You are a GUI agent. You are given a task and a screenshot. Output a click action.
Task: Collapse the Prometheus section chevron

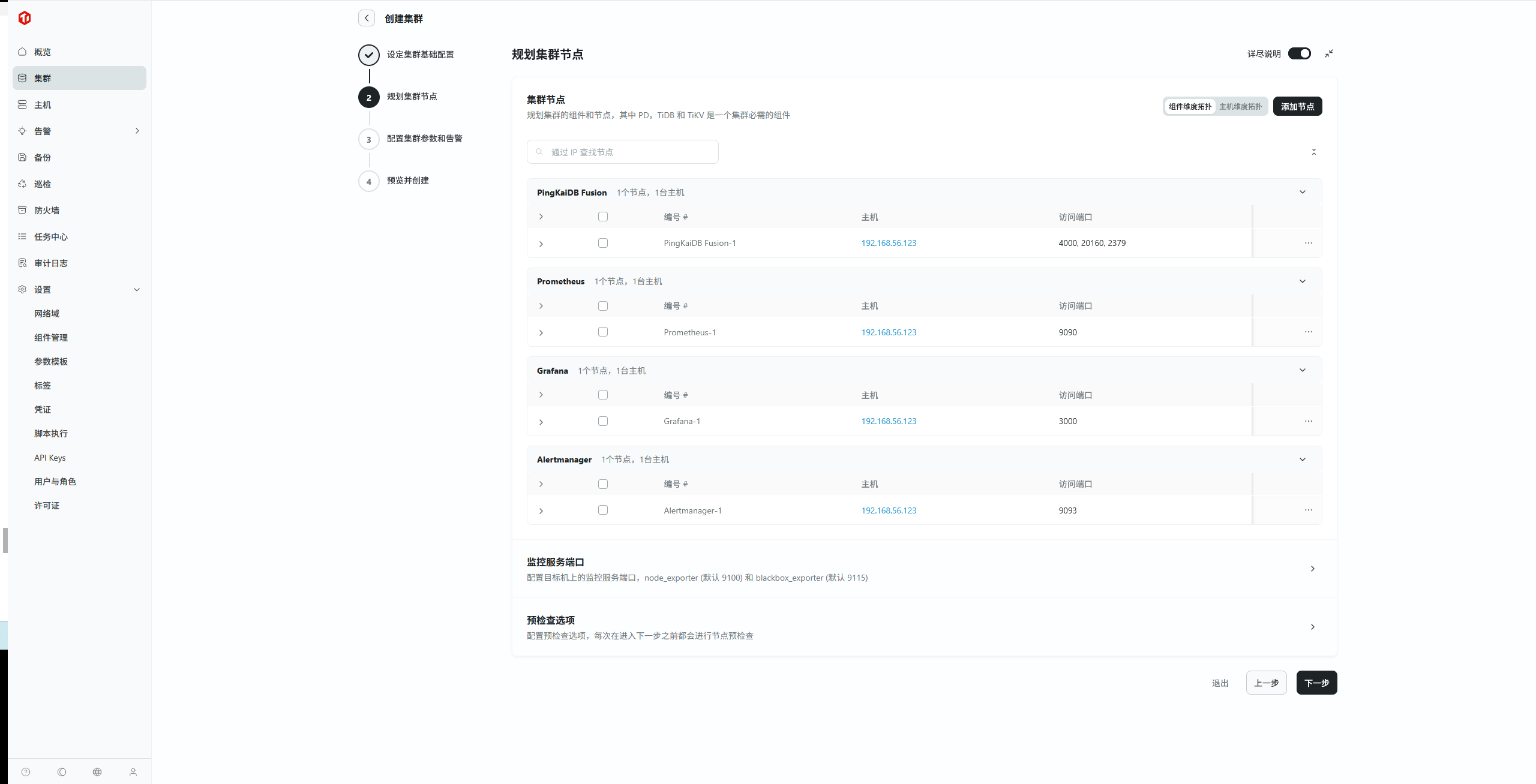(x=1303, y=281)
